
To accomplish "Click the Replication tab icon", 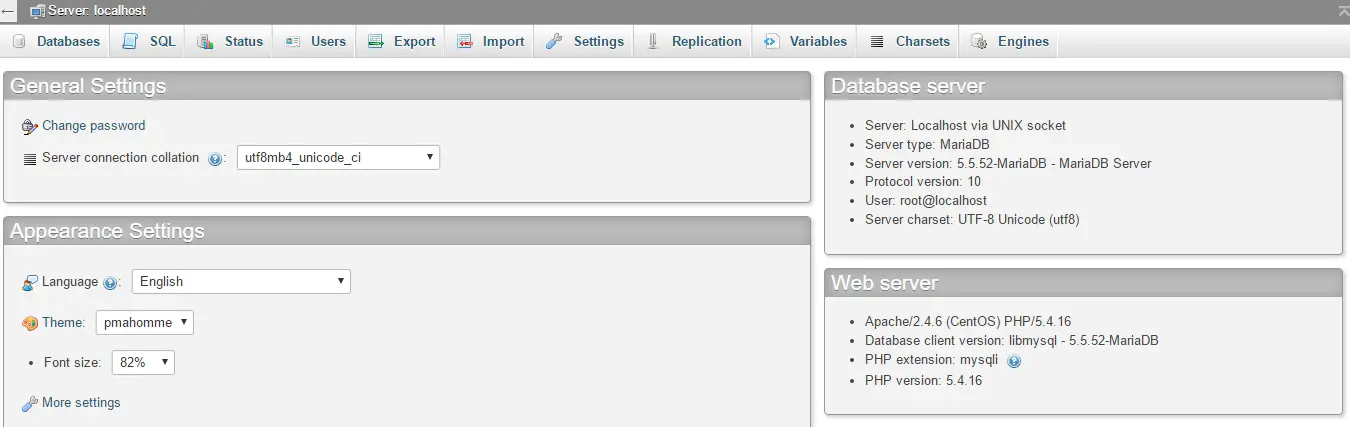I will tap(653, 42).
